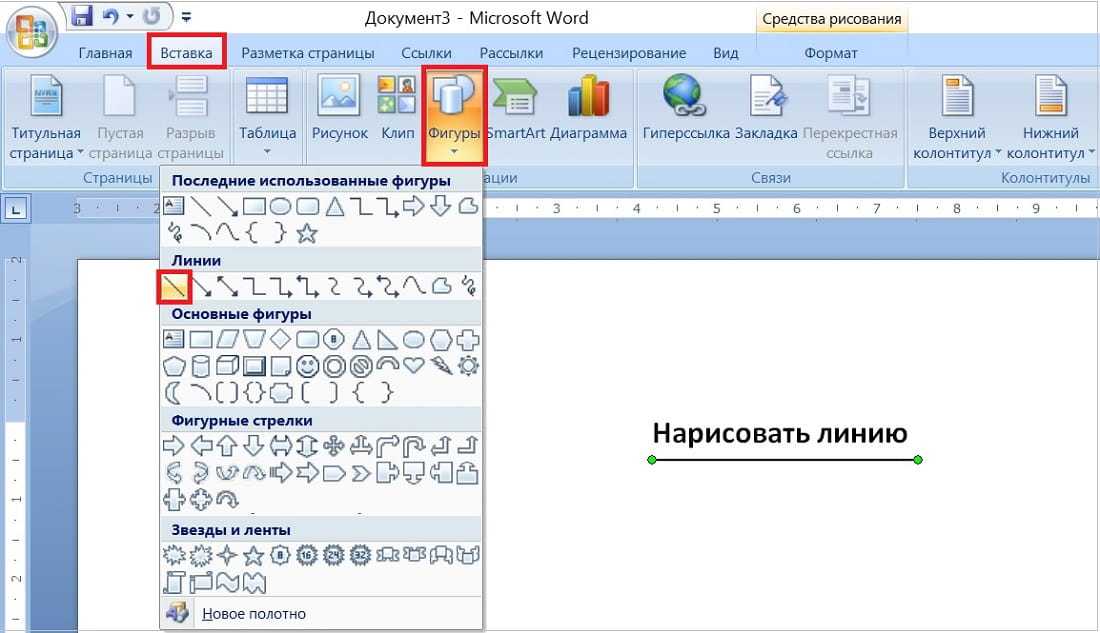Expand the Undo history dropdown arrow
Viewport: 1100px width, 633px height.
pyautogui.click(x=130, y=16)
